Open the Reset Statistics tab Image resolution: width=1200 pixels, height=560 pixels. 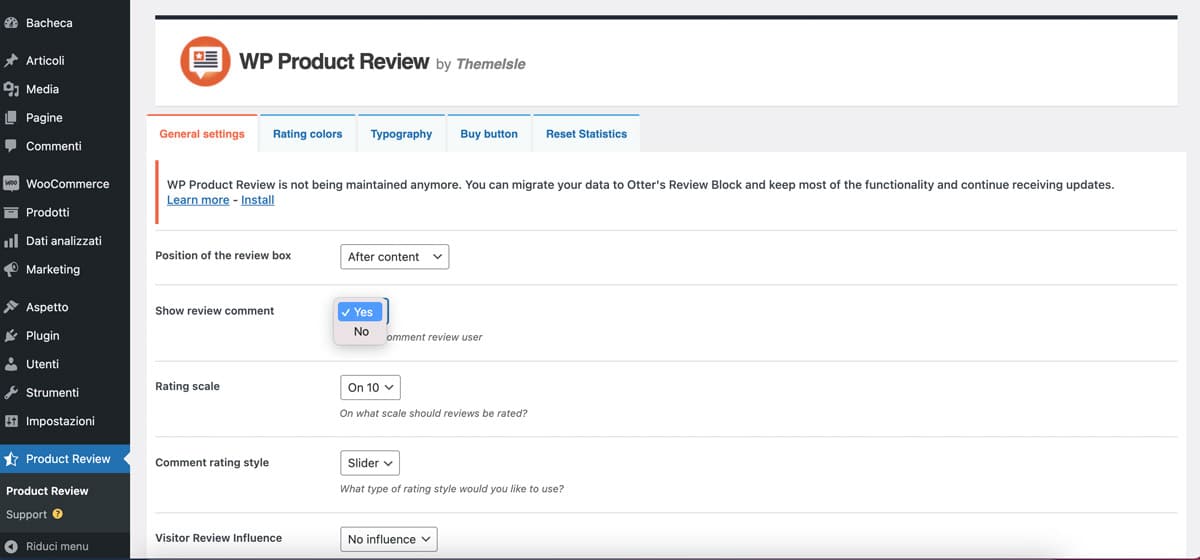pyautogui.click(x=586, y=134)
